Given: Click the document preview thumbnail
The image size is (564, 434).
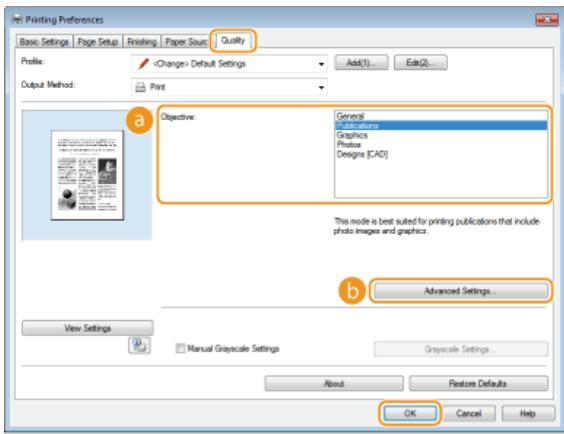Looking at the screenshot, I should click(x=87, y=175).
